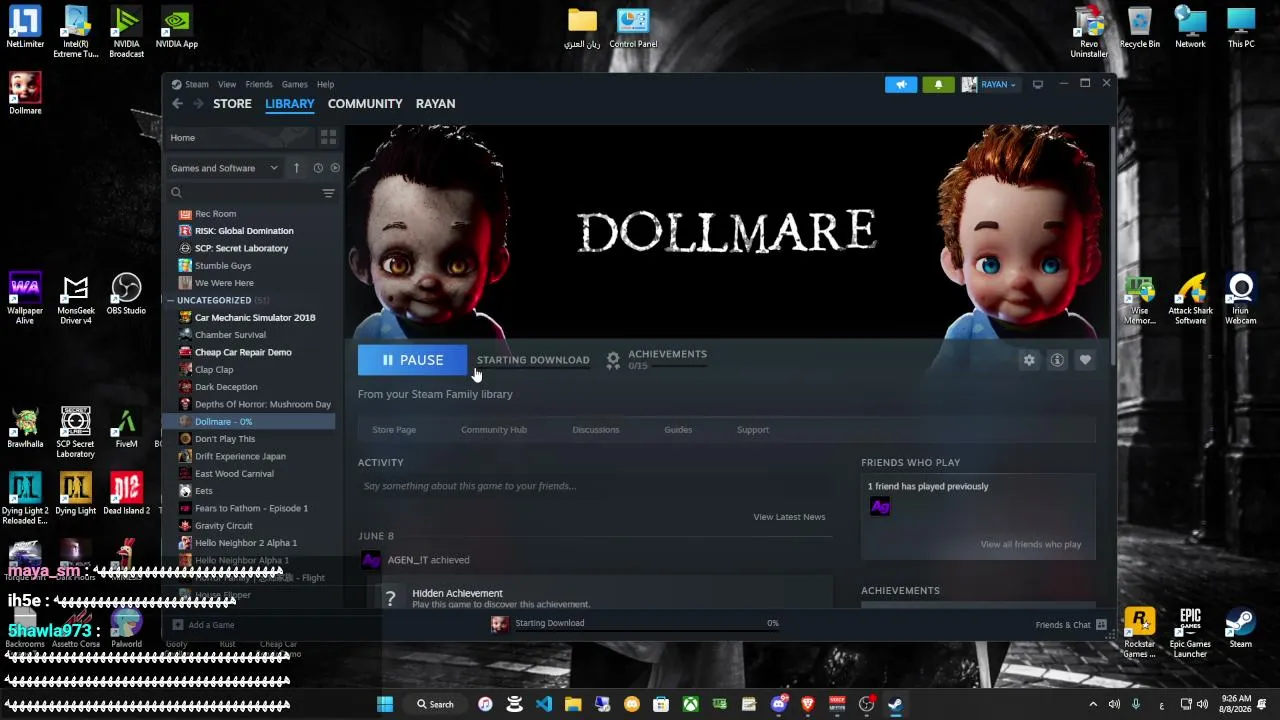Open the Recycle Bin desktop icon
1280x720 pixels.
(x=1140, y=27)
